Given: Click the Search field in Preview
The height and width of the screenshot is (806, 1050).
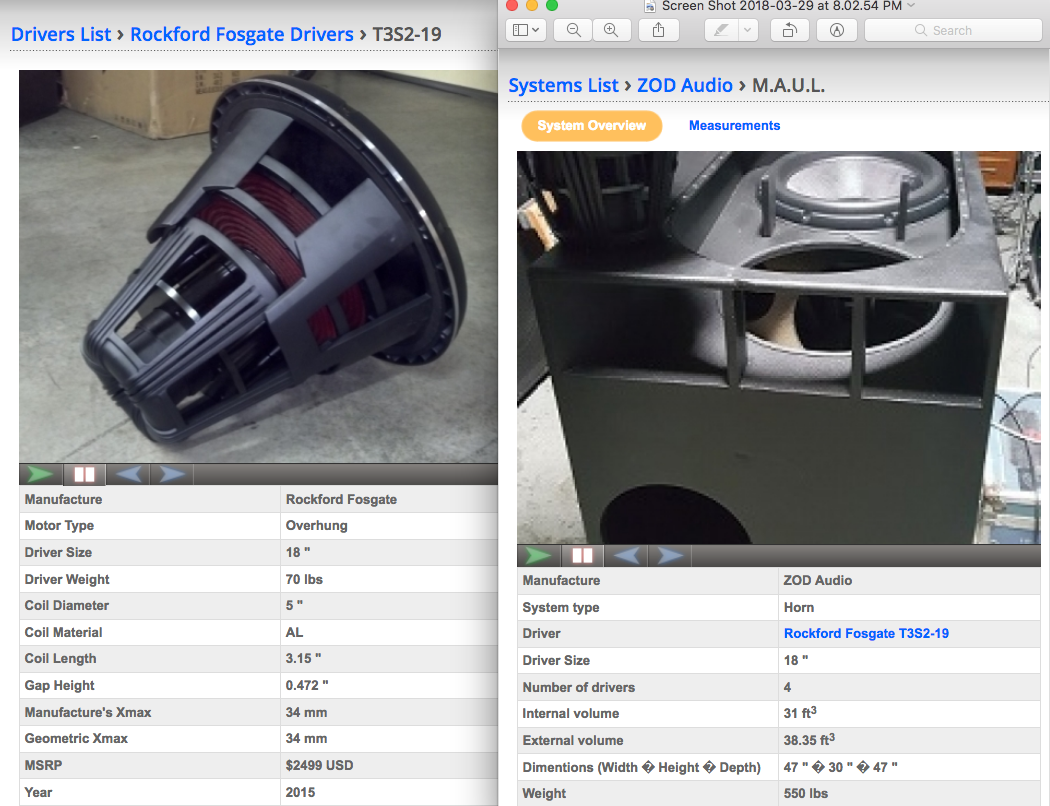Looking at the screenshot, I should tap(953, 30).
